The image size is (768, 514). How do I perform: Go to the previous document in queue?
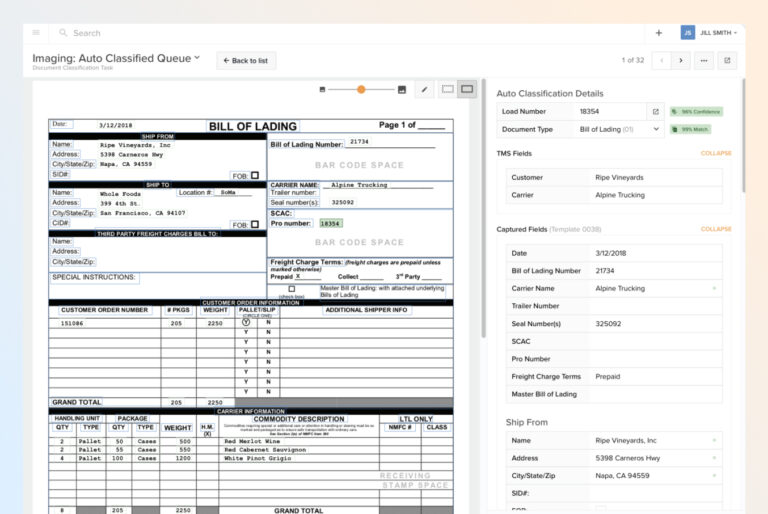[x=662, y=60]
